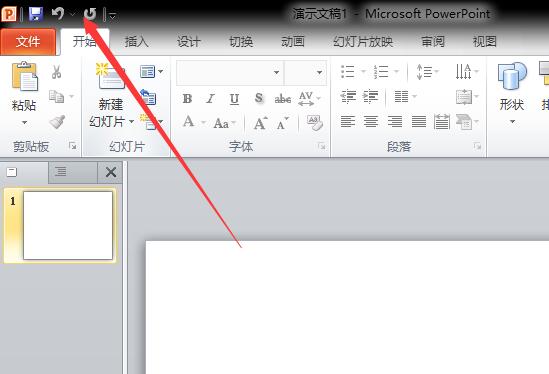This screenshot has width=549, height=374.
Task: Toggle text Shadow formatting
Action: coord(259,98)
